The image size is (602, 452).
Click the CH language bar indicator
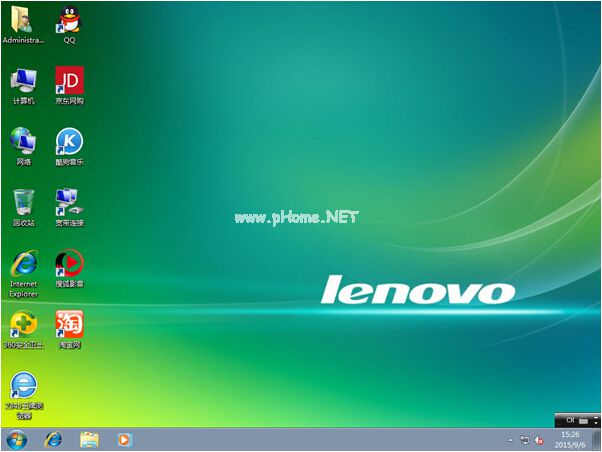[570, 421]
